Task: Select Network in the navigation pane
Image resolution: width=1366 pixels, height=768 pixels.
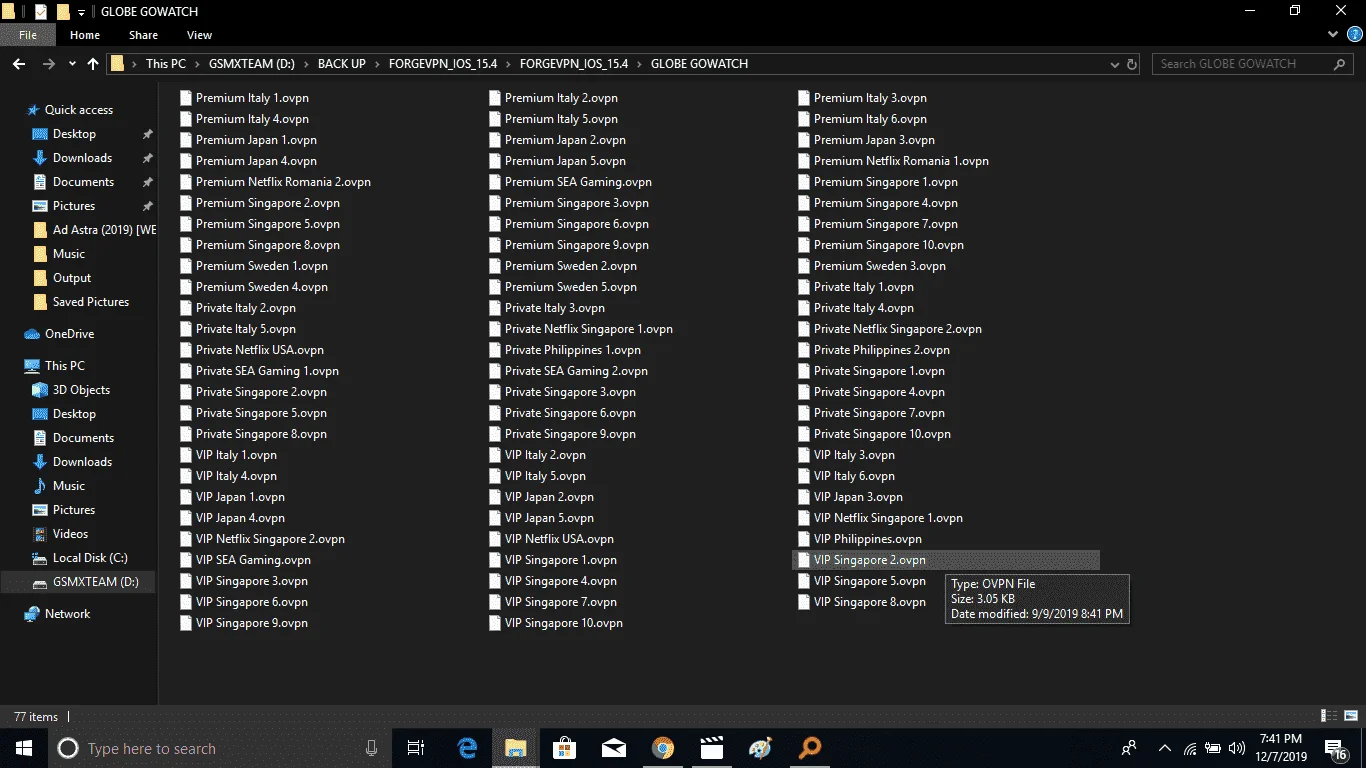Action: (x=67, y=614)
